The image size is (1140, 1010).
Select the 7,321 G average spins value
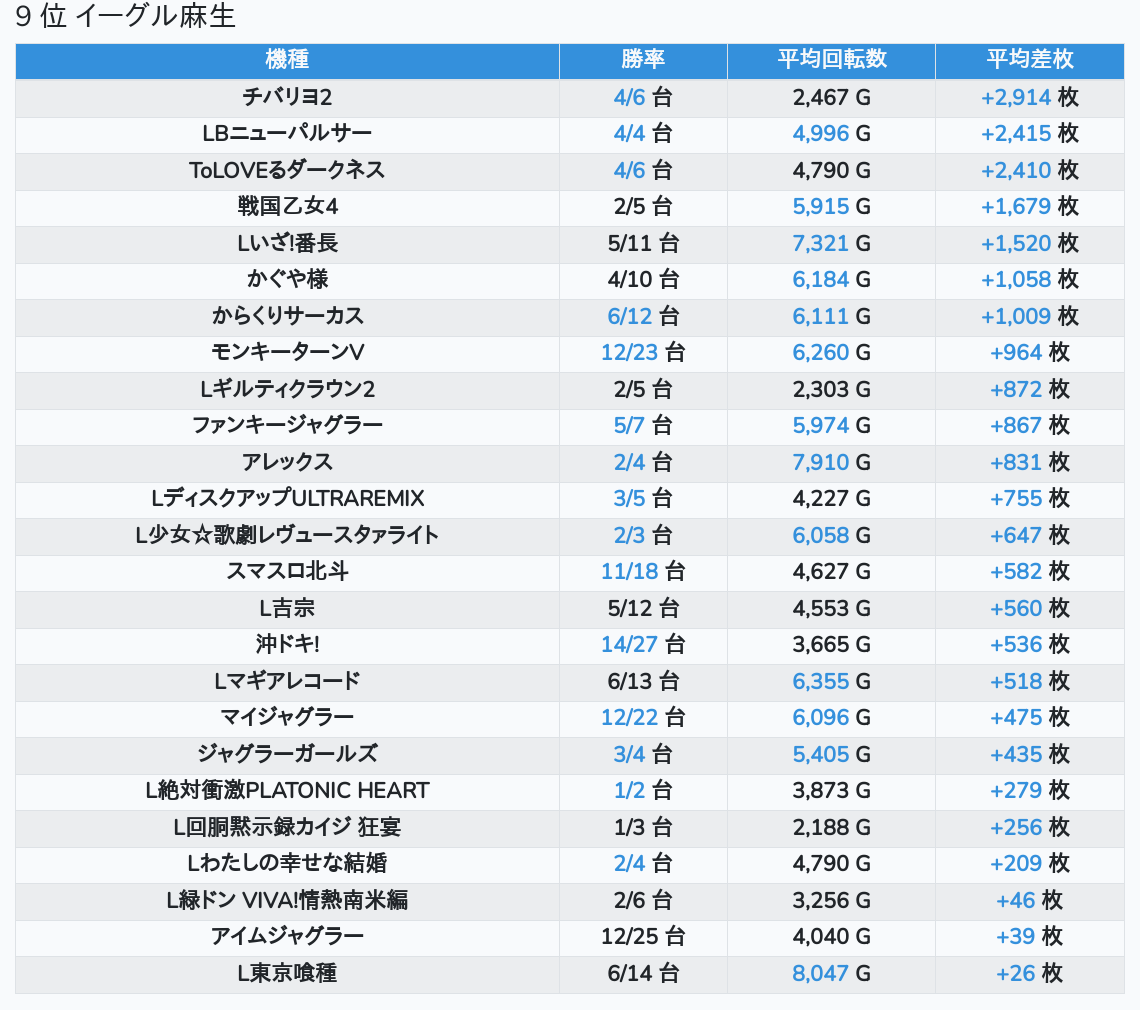point(831,243)
